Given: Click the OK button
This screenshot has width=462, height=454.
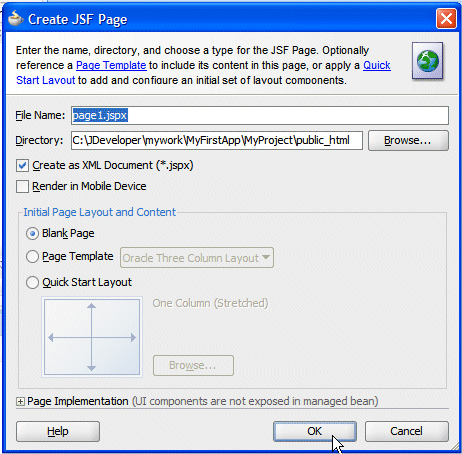Looking at the screenshot, I should pos(315,431).
